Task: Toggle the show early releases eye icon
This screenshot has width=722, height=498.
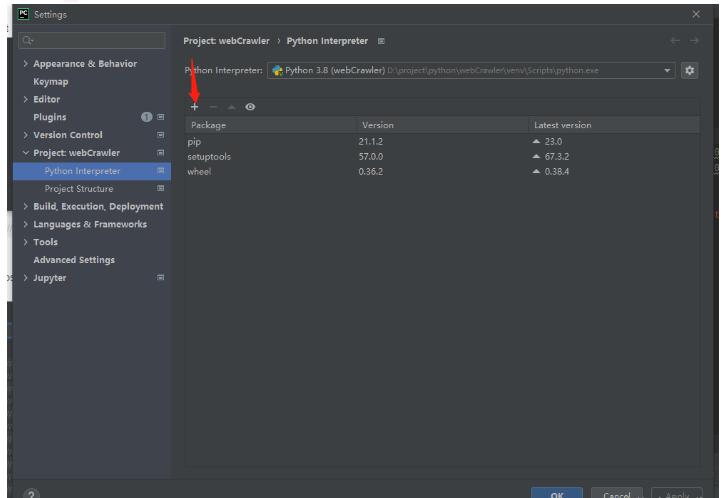Action: point(249,107)
